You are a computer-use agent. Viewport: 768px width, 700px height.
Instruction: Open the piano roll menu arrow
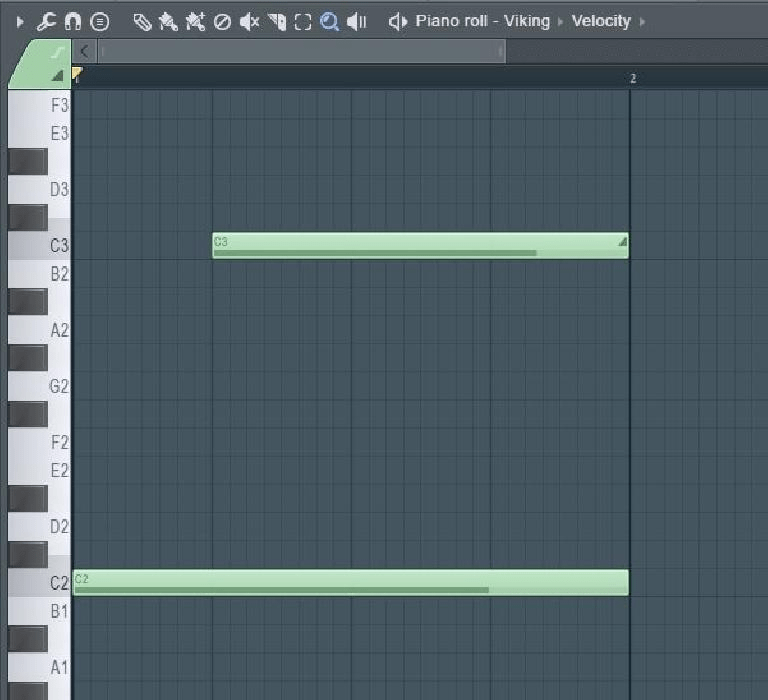point(20,22)
